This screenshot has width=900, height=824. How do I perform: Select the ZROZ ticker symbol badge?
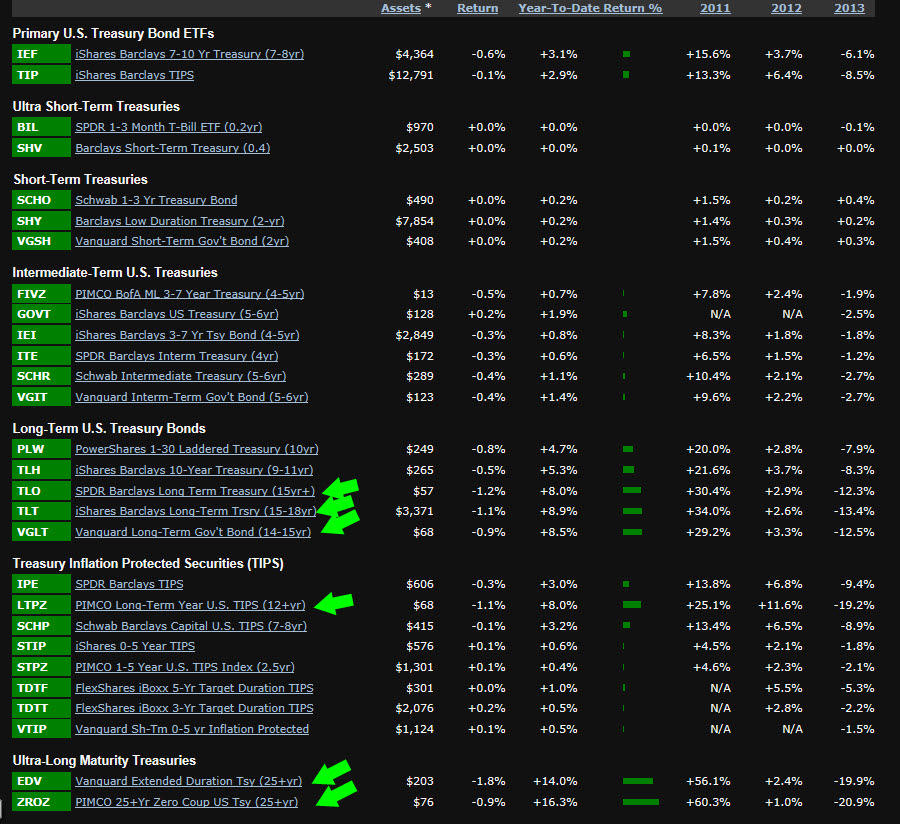tap(40, 802)
